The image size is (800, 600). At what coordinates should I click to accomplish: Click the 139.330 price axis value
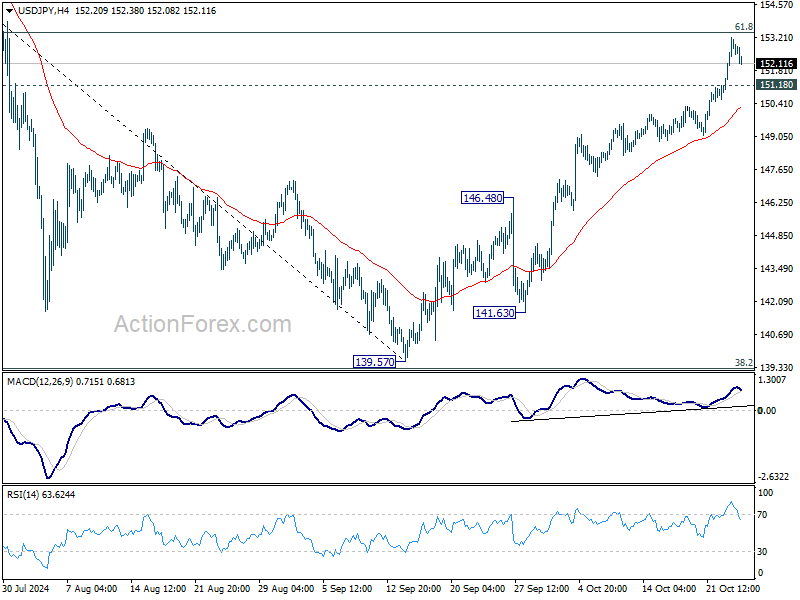pos(777,368)
